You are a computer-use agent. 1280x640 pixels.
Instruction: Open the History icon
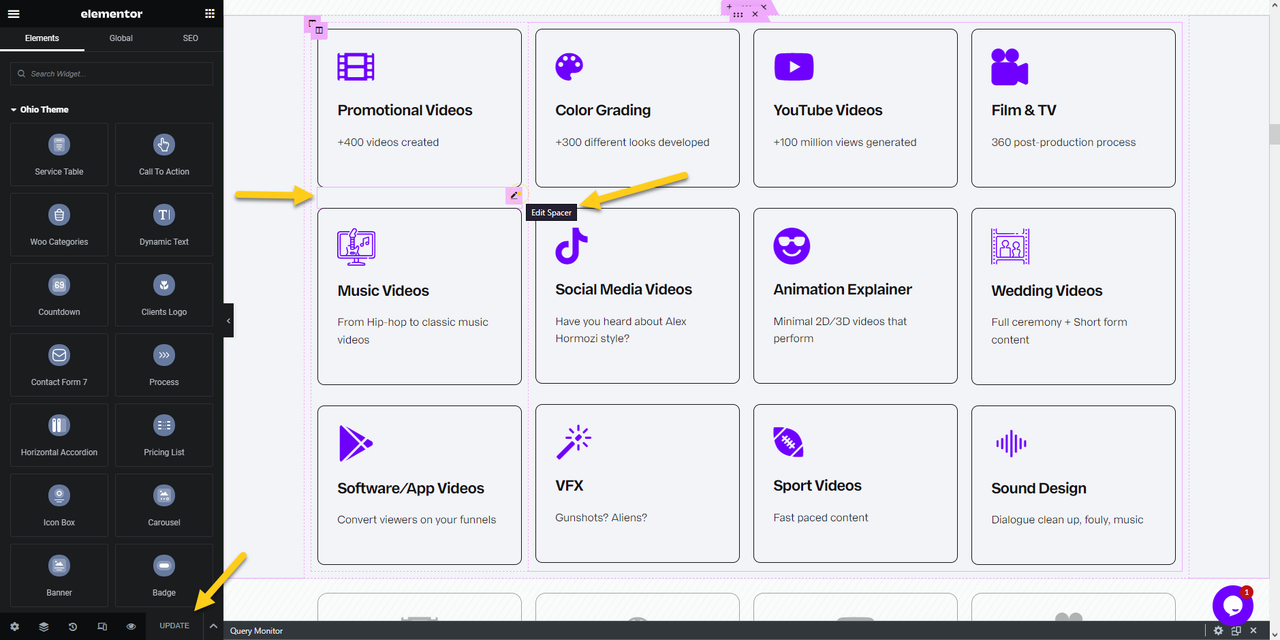pos(73,626)
